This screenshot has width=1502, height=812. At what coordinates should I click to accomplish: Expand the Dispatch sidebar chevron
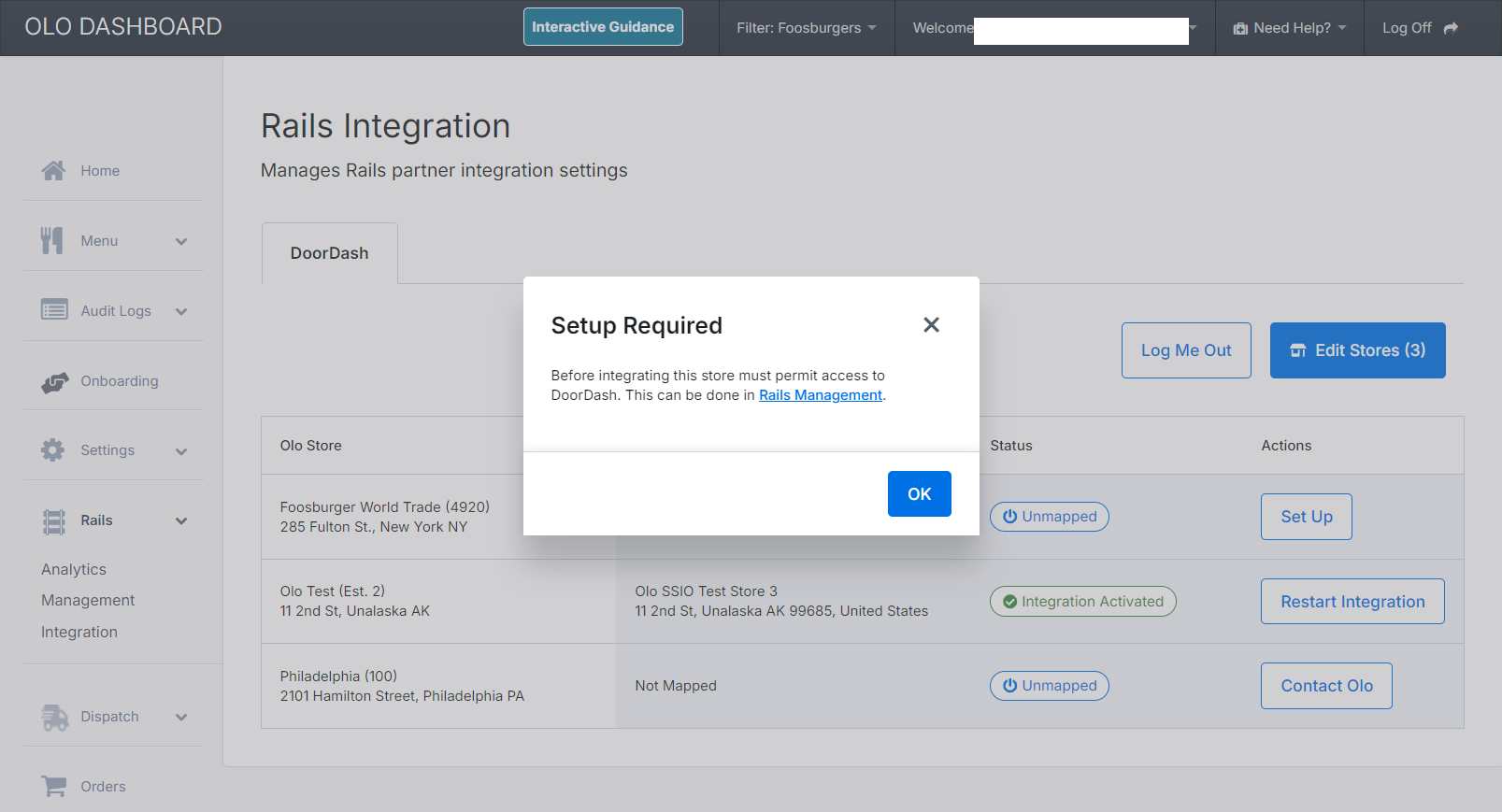click(x=181, y=718)
